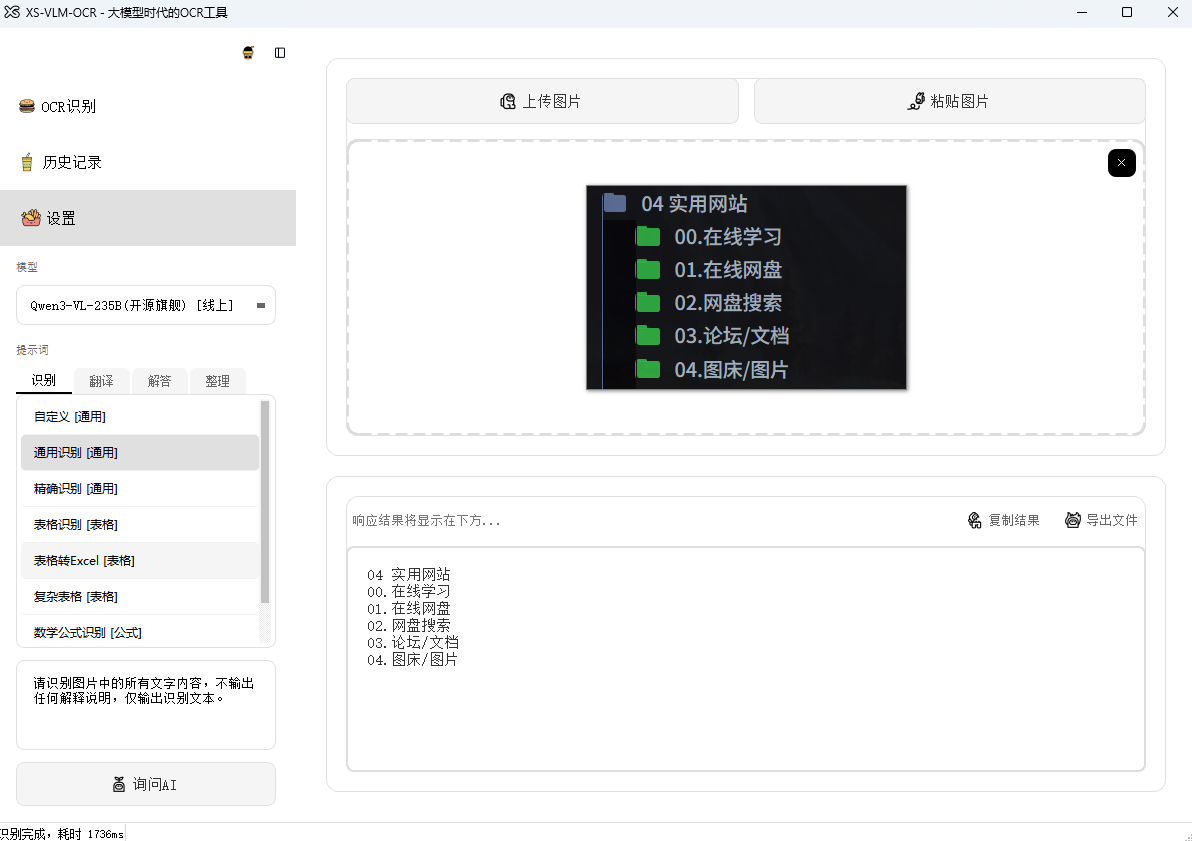Click the app logo in title bar

(x=11, y=12)
